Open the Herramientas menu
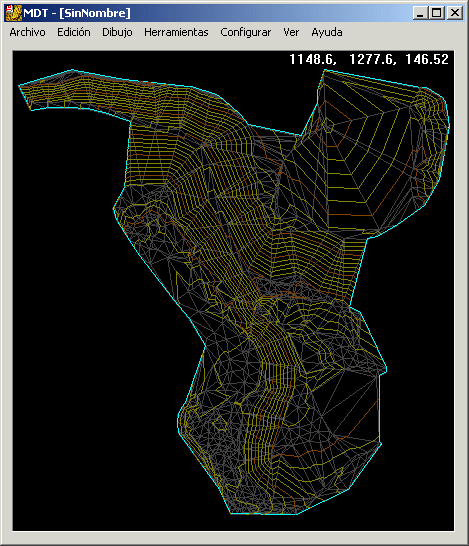The height and width of the screenshot is (546, 469). tap(176, 32)
